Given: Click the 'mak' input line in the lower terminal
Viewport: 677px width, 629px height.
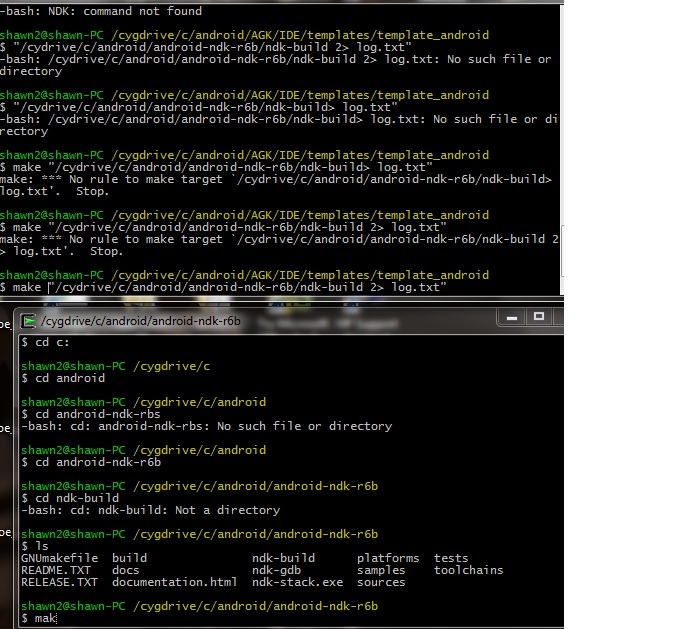Looking at the screenshot, I should (x=39, y=618).
